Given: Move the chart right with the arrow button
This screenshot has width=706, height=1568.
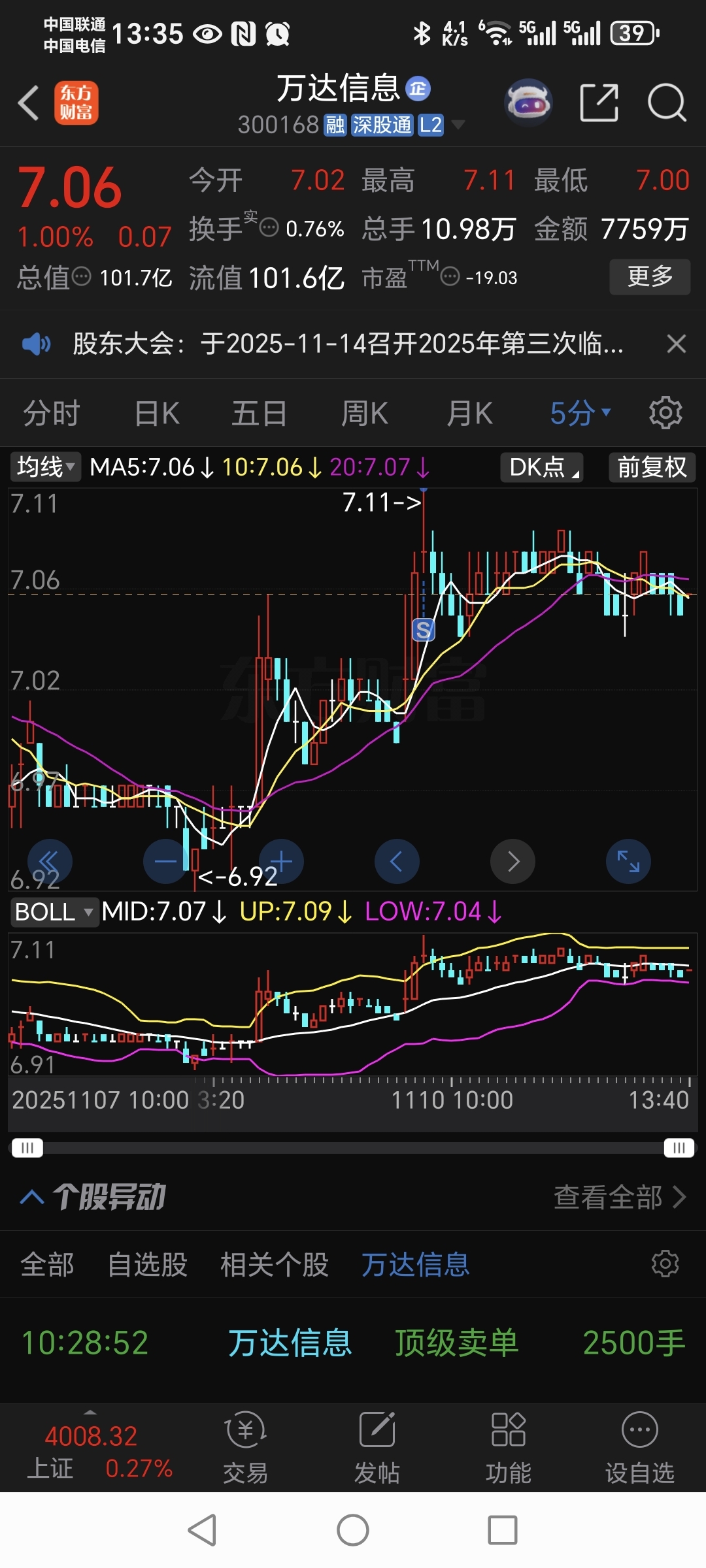Looking at the screenshot, I should point(513,861).
